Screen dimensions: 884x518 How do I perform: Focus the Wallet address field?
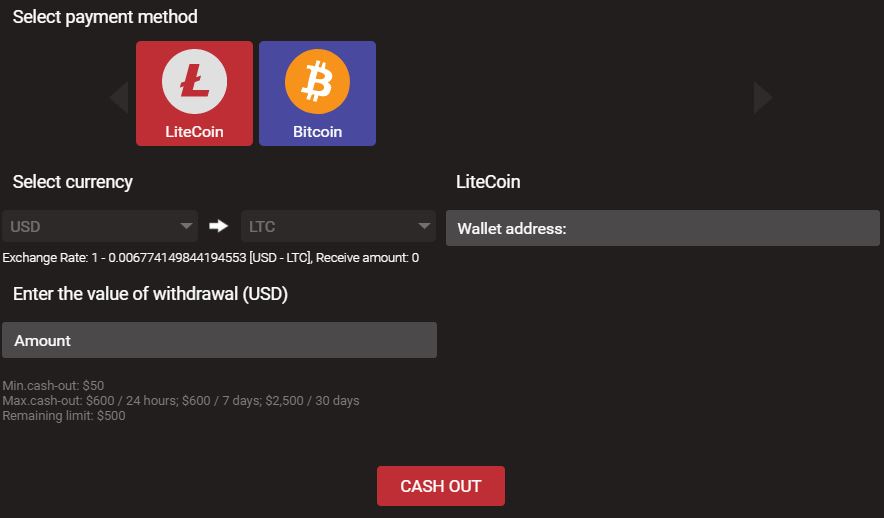662,228
